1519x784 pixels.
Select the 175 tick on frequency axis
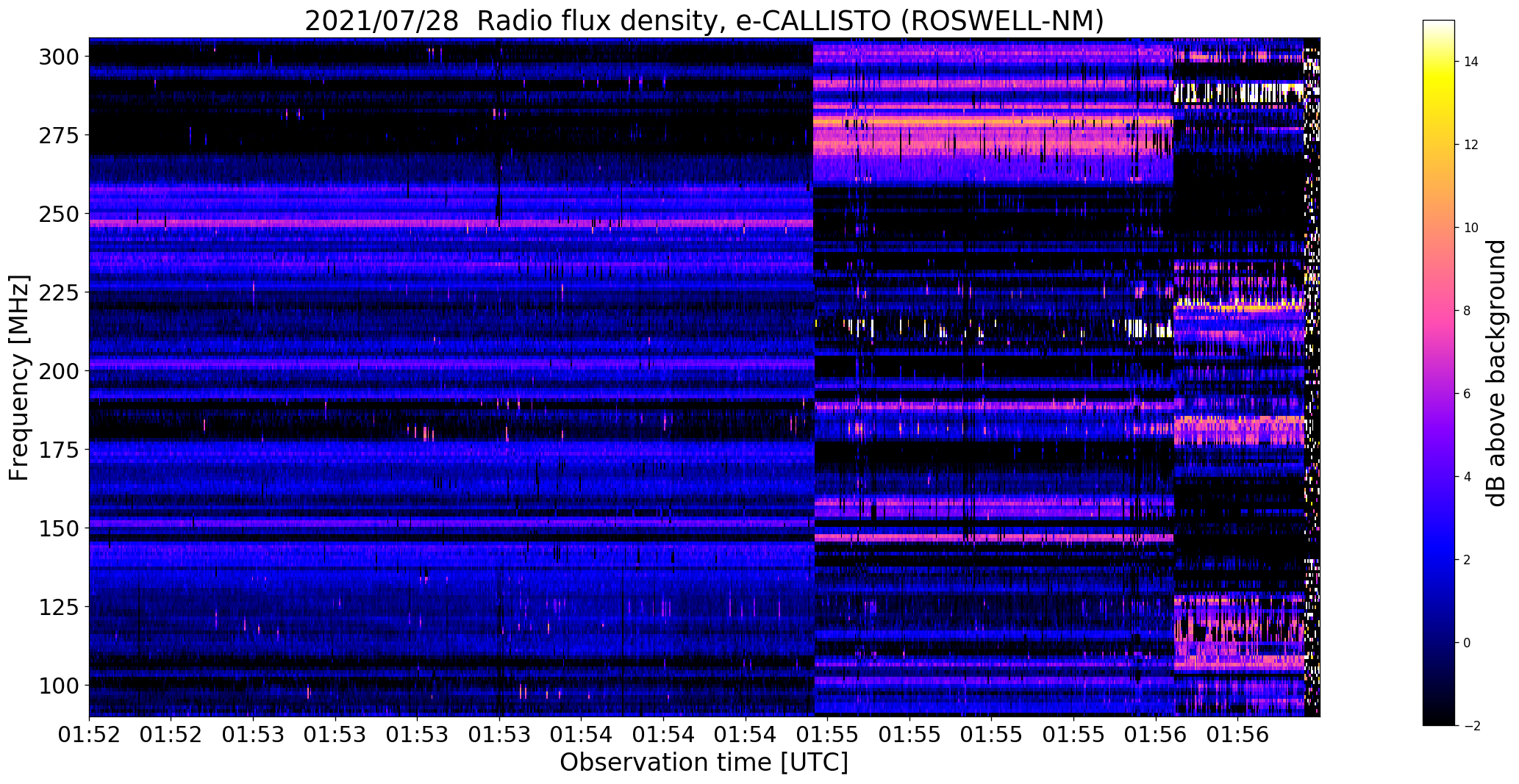pos(59,450)
